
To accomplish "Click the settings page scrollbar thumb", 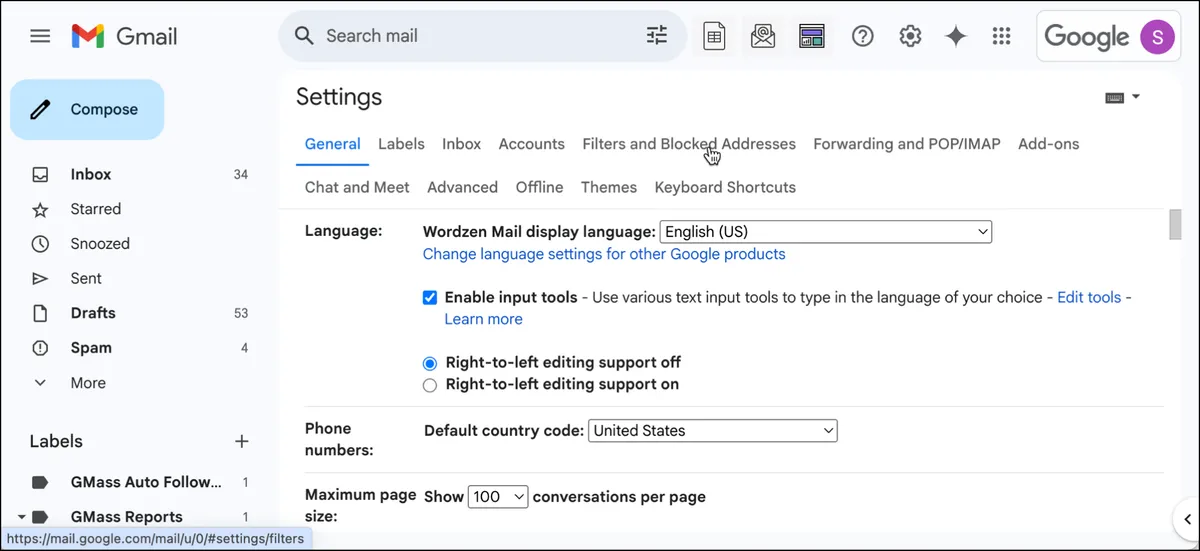I will 1175,225.
